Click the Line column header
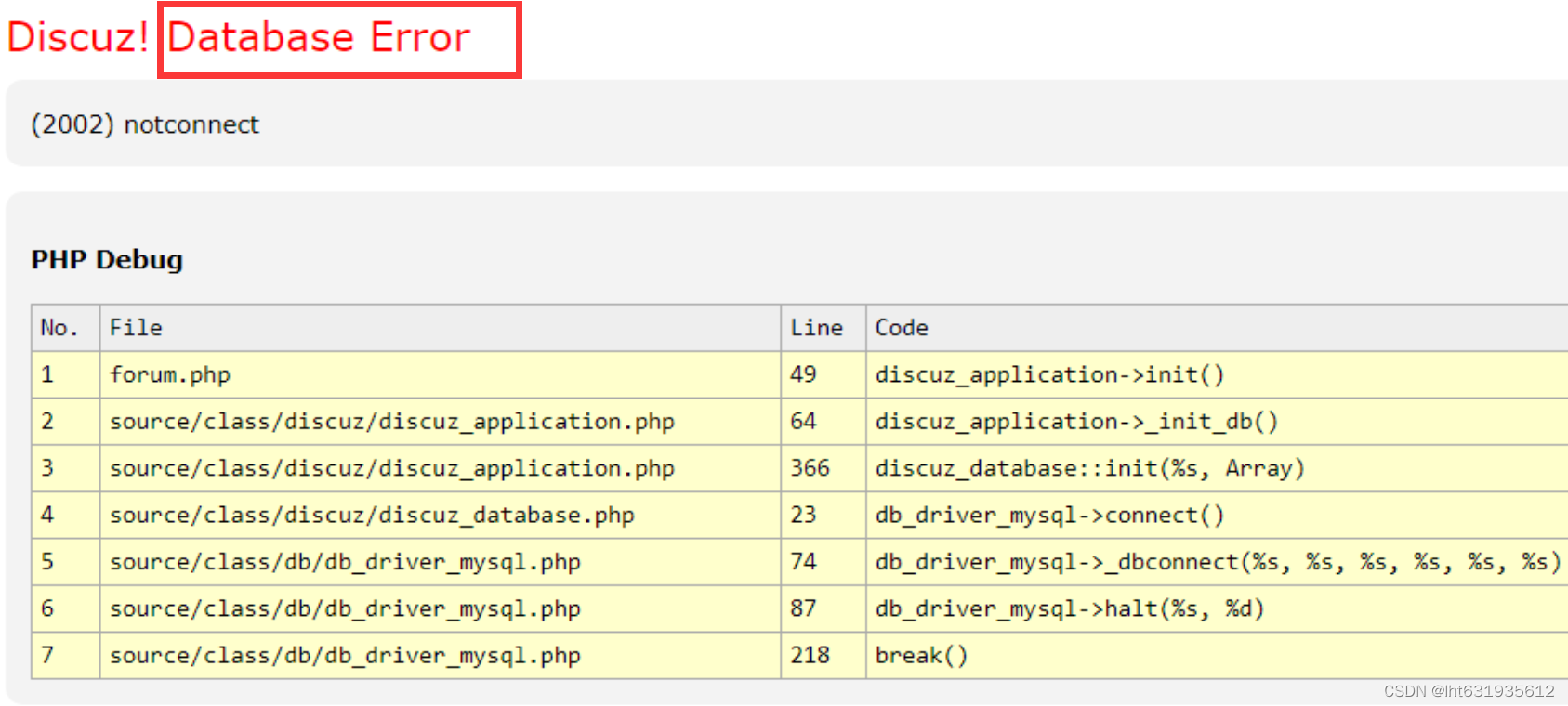 pos(824,328)
